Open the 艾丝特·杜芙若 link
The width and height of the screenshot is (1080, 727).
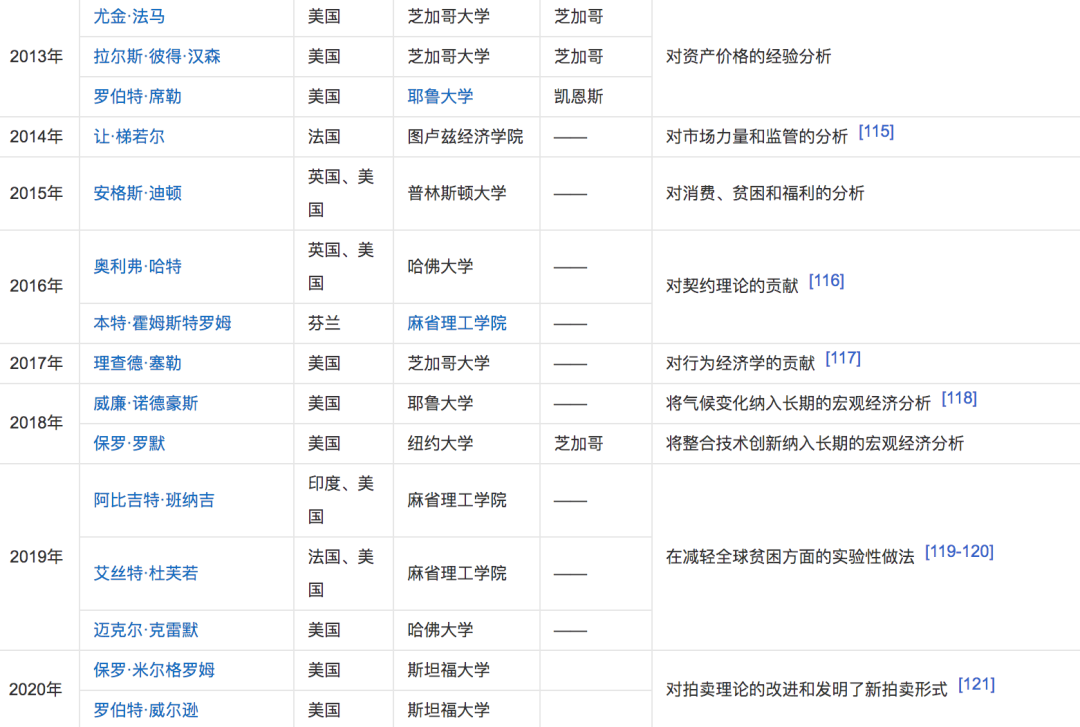pos(146,573)
